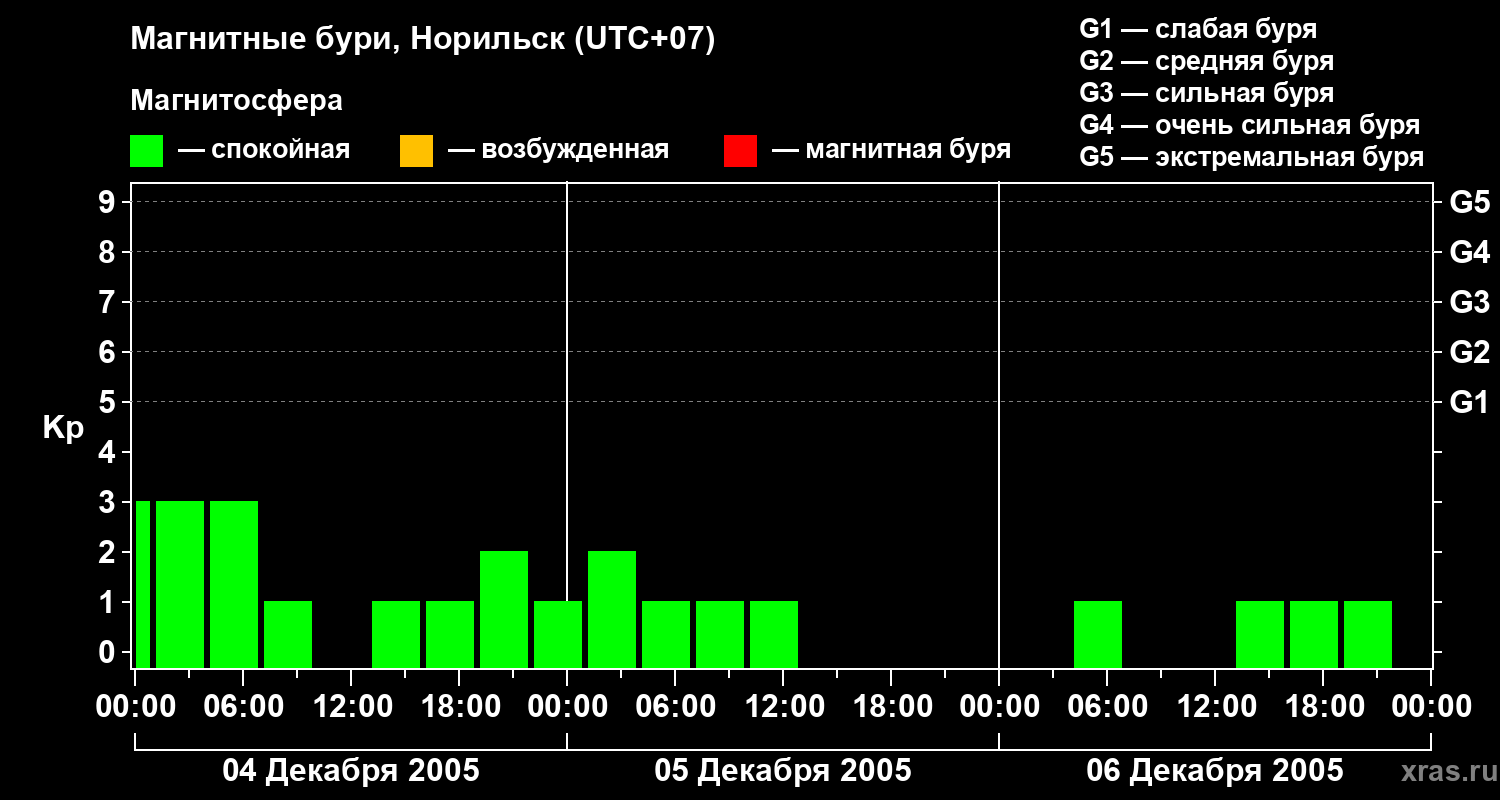Click the '— возбужденная' legend label
The image size is (1500, 800).
click(558, 150)
